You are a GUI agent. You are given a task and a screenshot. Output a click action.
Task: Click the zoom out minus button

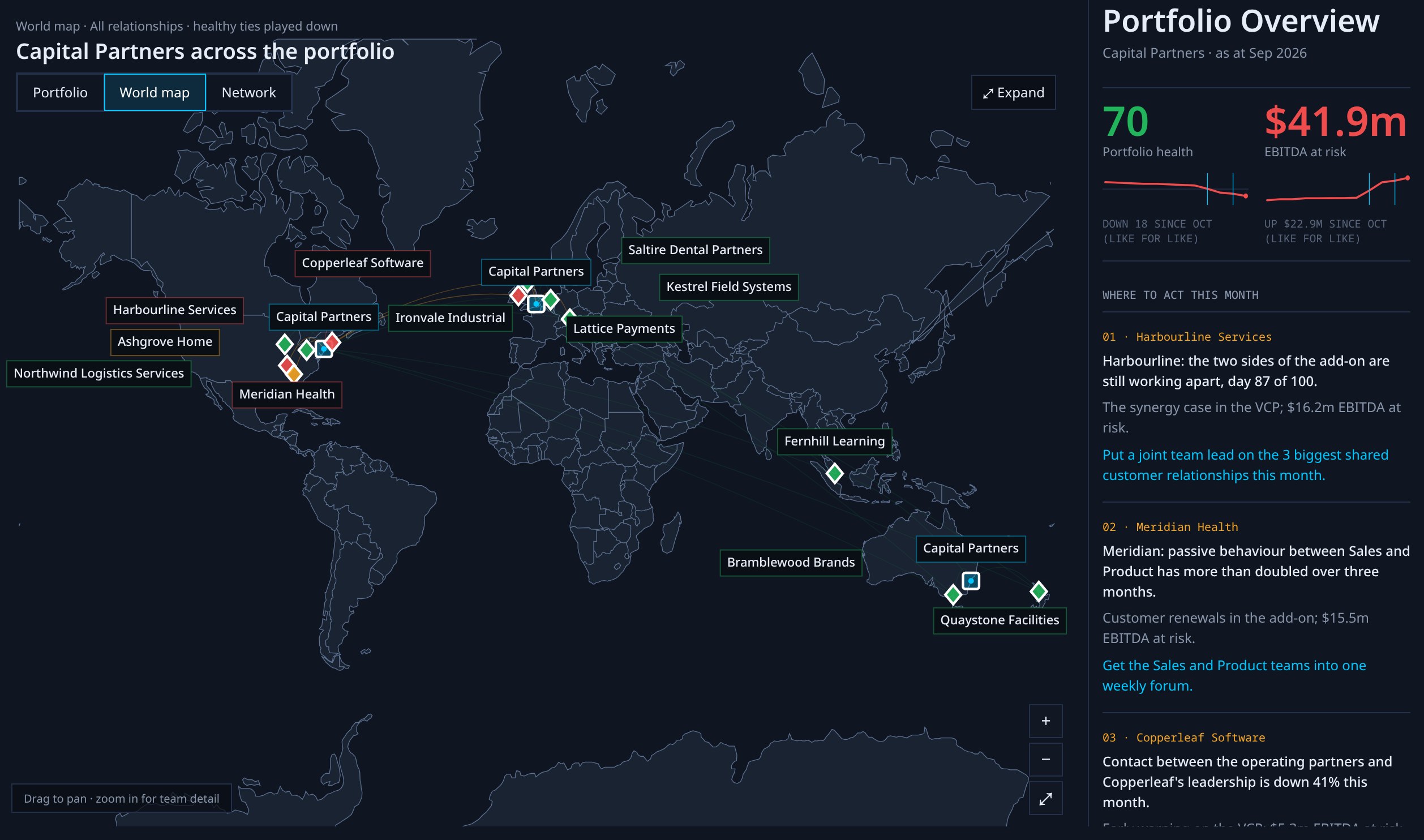(1045, 759)
